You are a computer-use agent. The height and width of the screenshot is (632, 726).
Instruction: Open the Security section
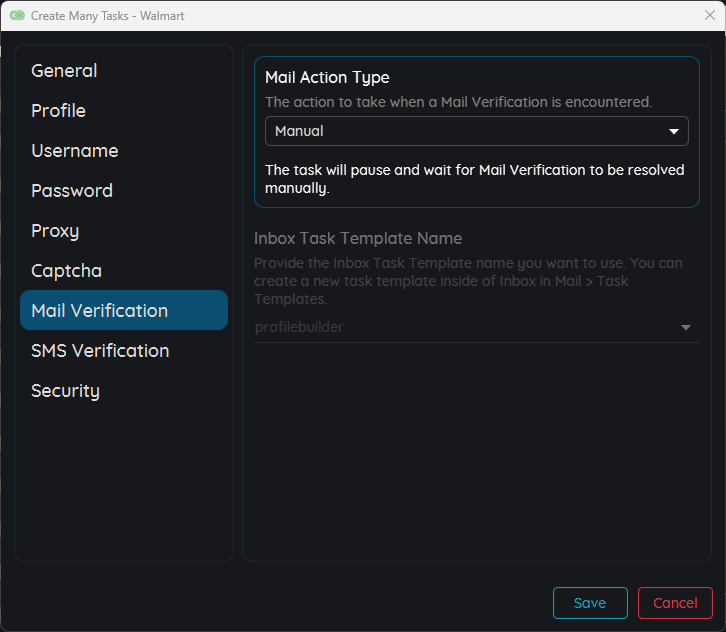65,391
